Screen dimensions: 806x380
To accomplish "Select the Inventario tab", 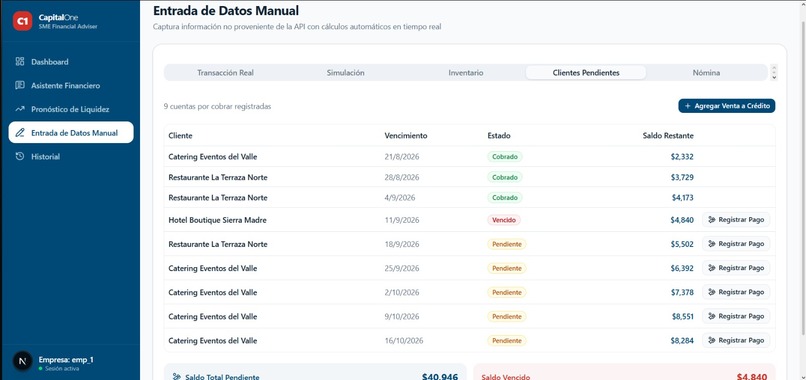I will pyautogui.click(x=466, y=73).
